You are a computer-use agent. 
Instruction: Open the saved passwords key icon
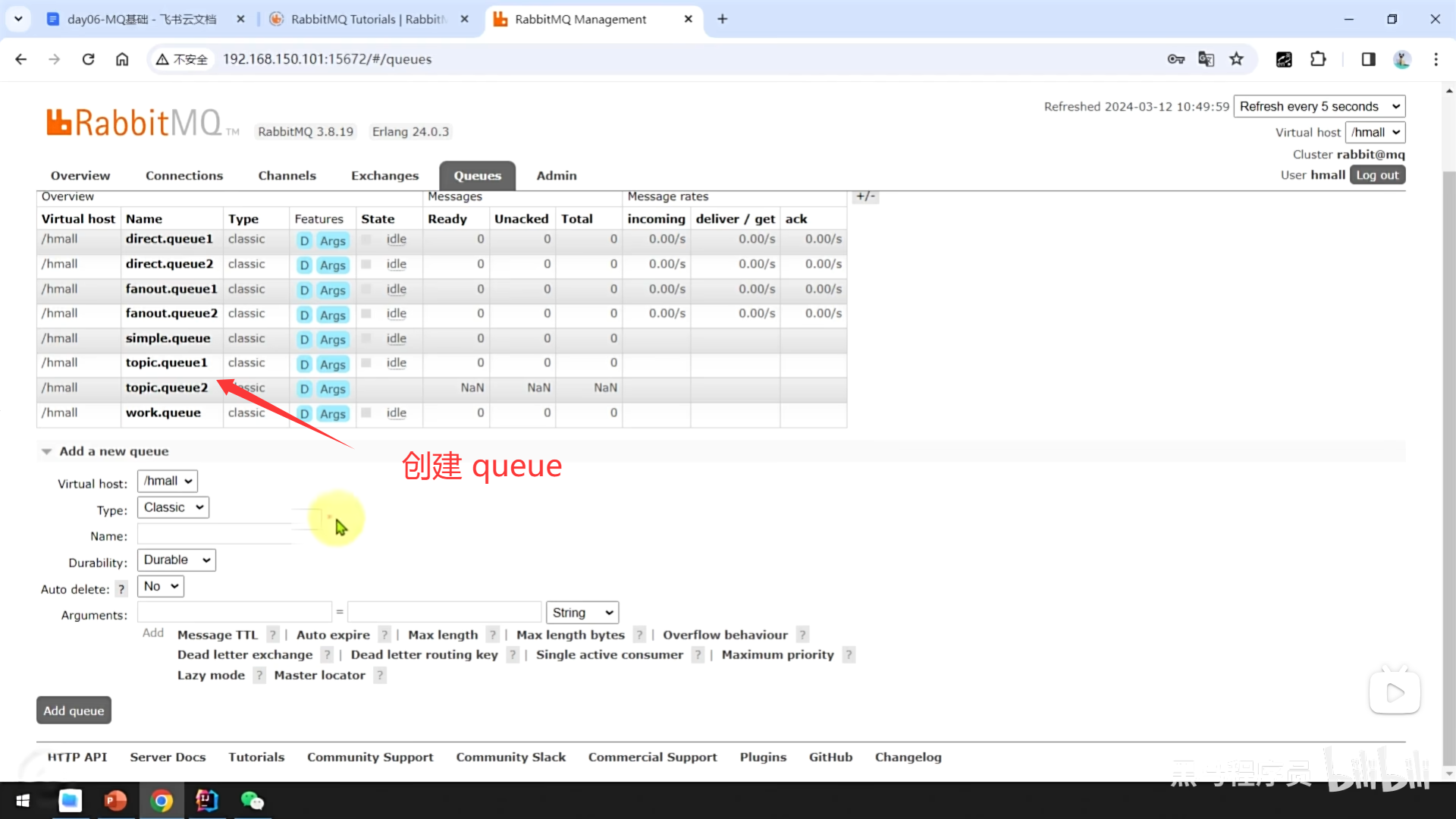(1175, 59)
